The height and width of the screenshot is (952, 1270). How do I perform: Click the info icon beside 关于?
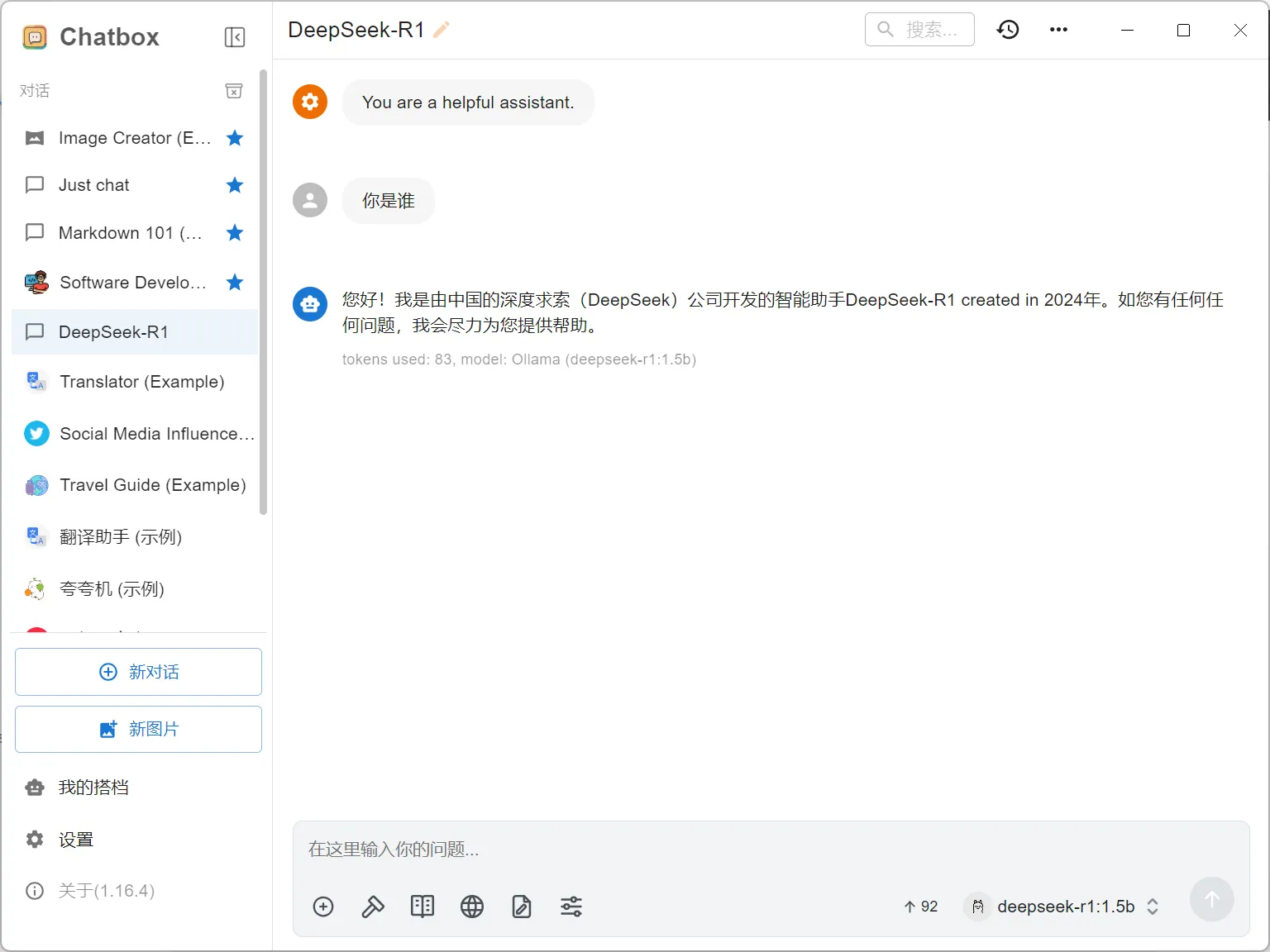point(35,891)
